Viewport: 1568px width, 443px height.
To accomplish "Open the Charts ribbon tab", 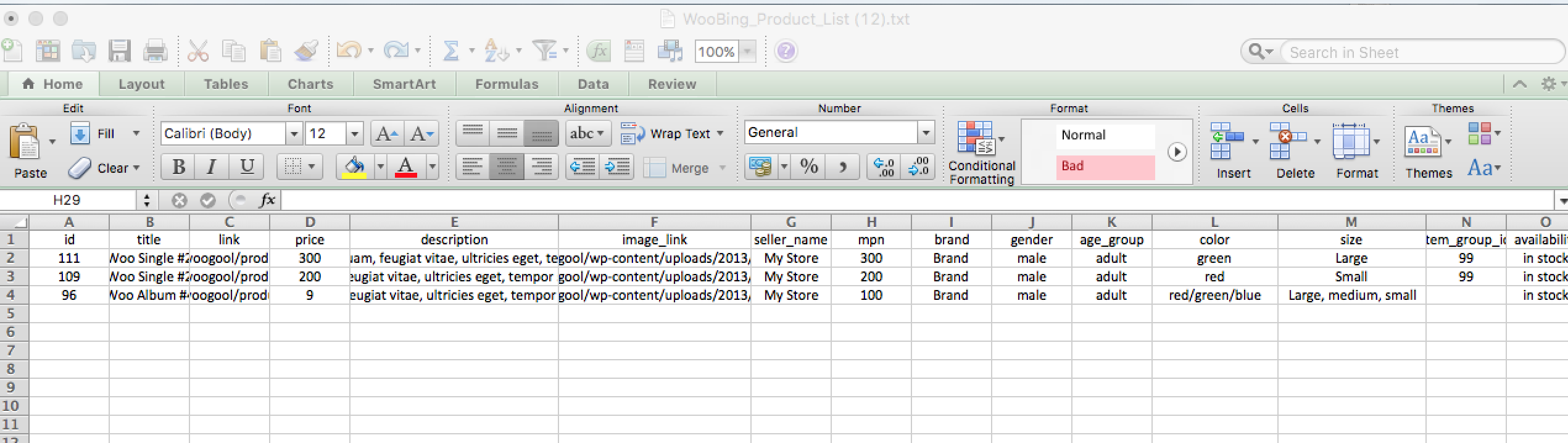I will [310, 85].
